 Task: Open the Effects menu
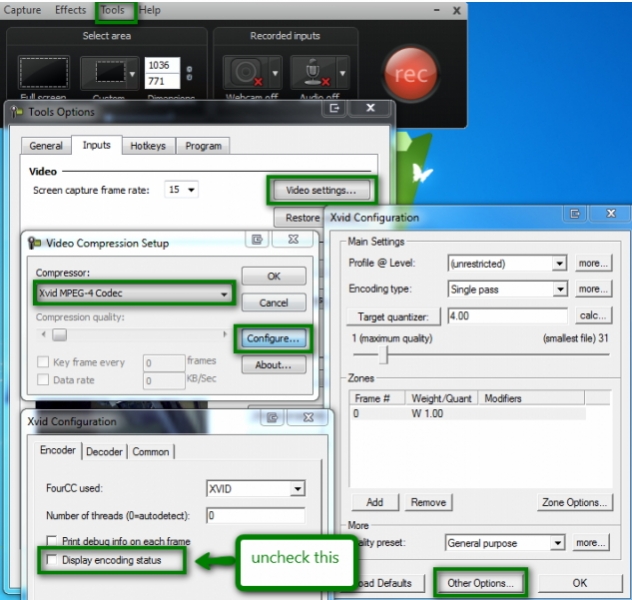pos(71,10)
